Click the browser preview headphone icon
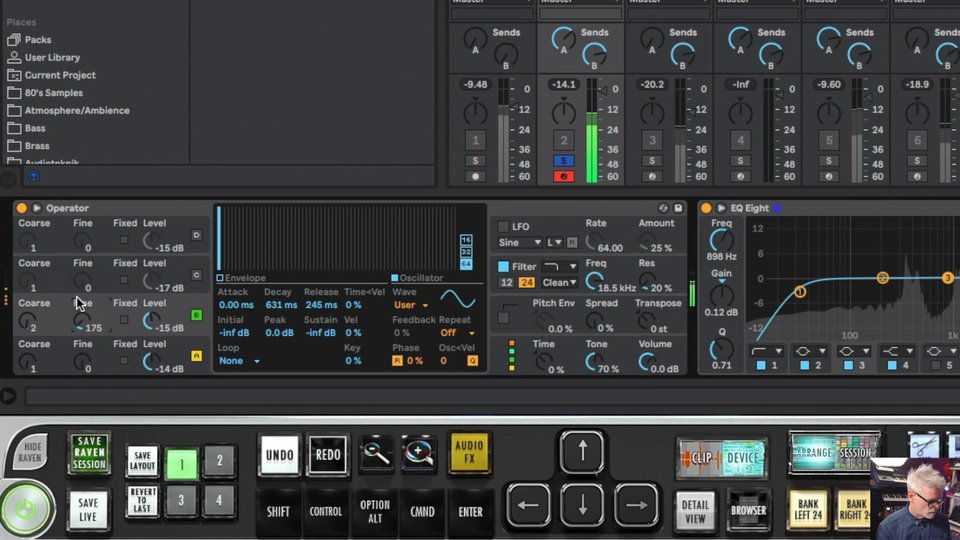This screenshot has height=540, width=960. tap(34, 176)
